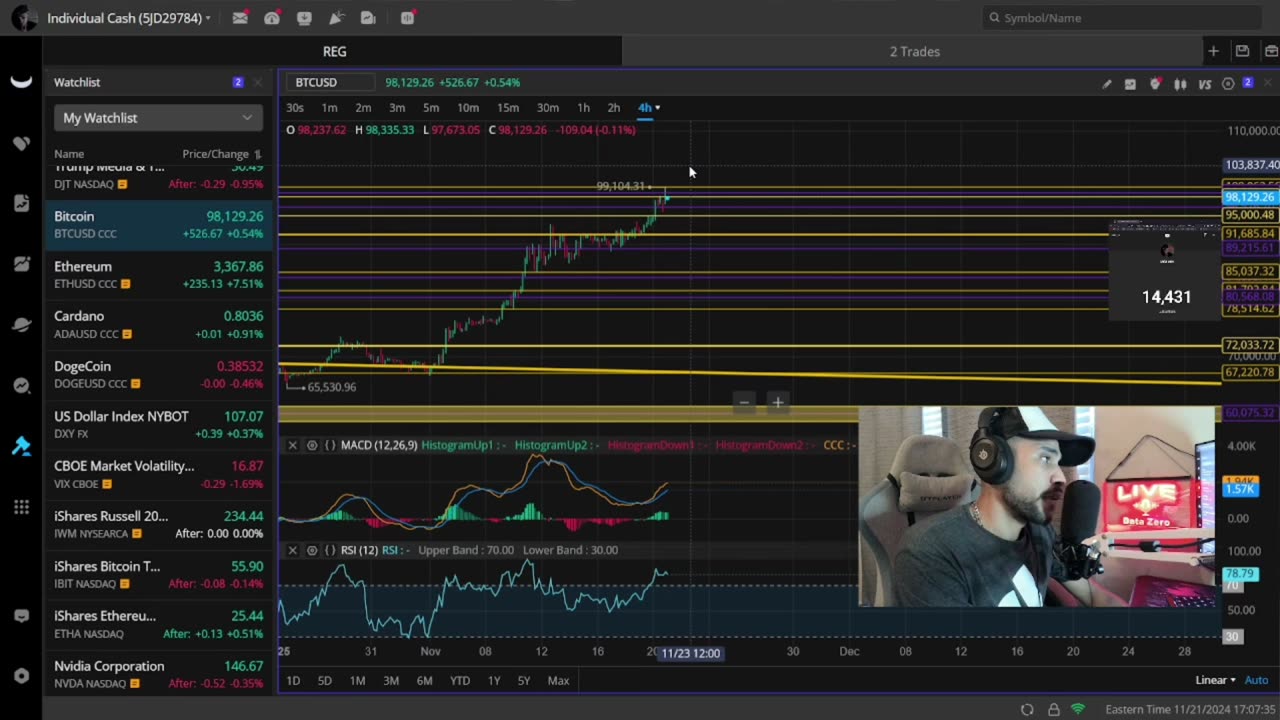The height and width of the screenshot is (720, 1280).
Task: Click the 98,129.26 current price label on axis
Action: click(1250, 198)
